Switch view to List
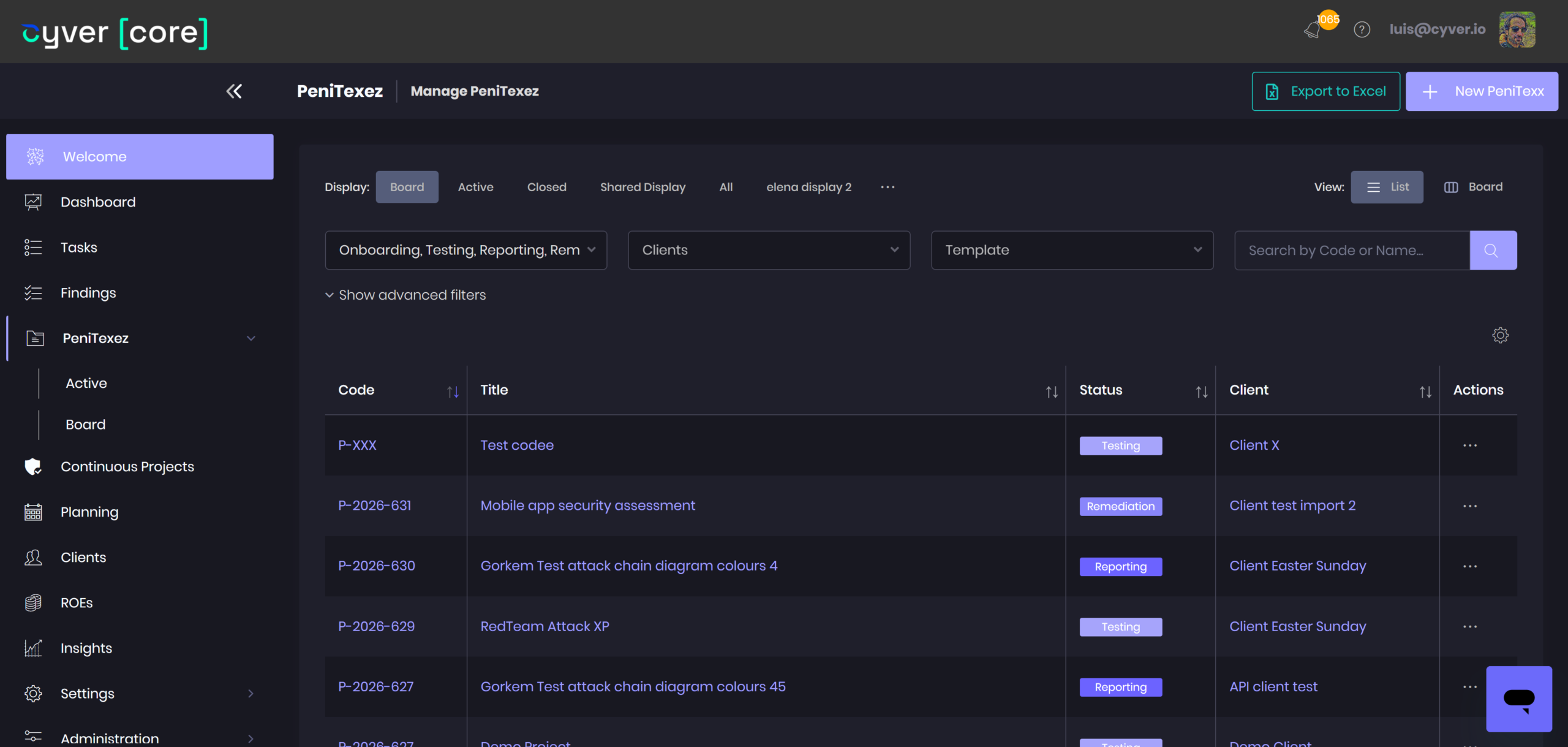Screen dimensions: 1568x747 point(1387,187)
